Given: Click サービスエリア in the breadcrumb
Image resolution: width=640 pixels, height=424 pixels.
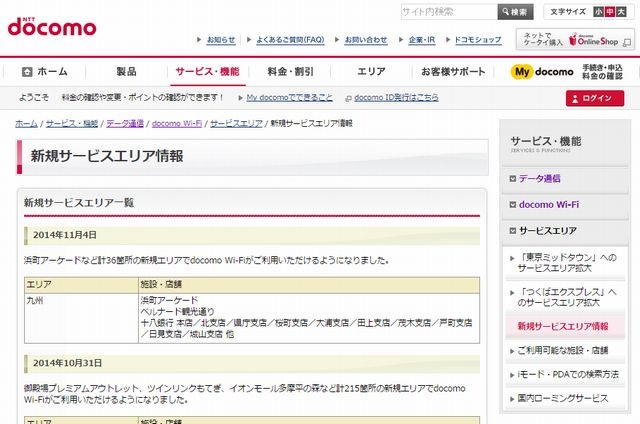Looking at the screenshot, I should tap(236, 124).
